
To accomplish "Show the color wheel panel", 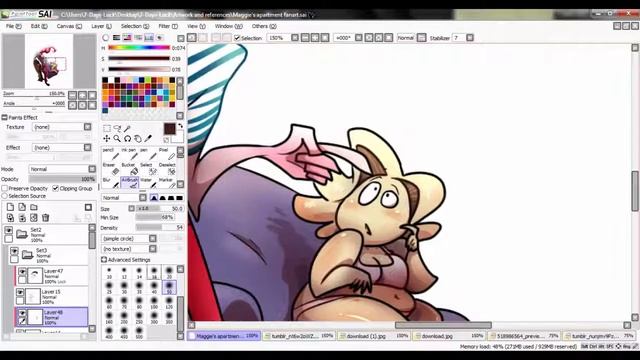I will [106, 38].
